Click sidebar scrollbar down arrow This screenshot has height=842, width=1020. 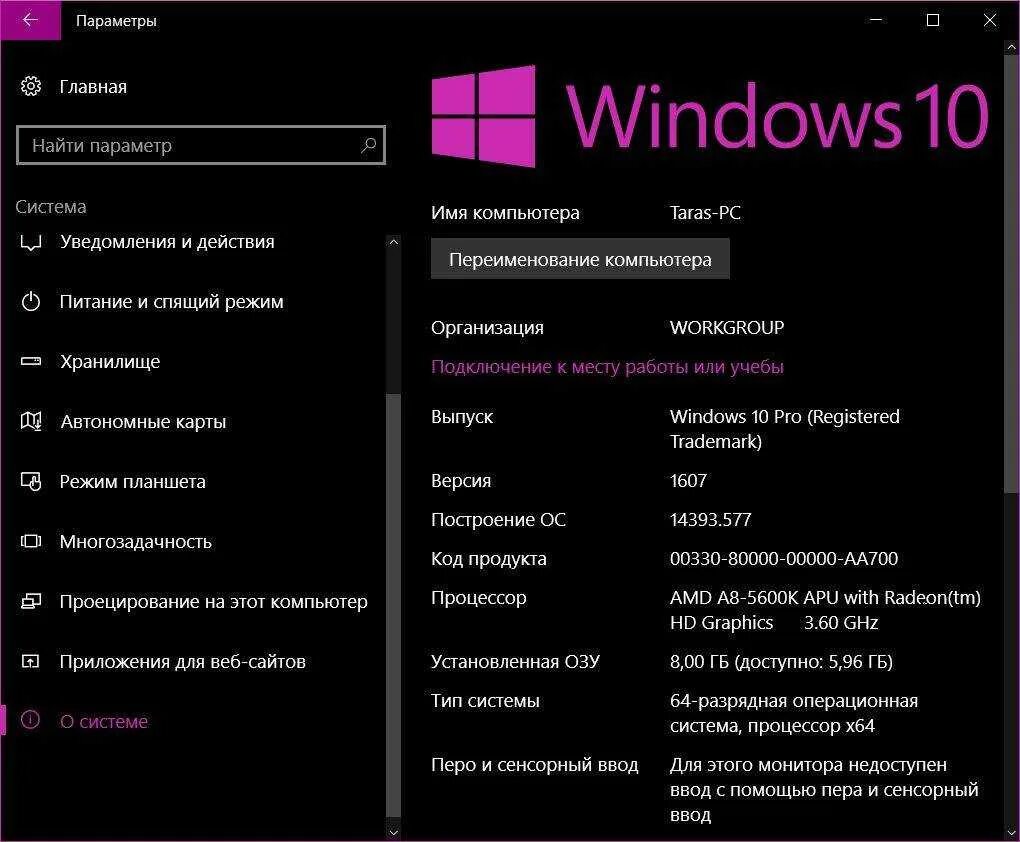tap(393, 832)
